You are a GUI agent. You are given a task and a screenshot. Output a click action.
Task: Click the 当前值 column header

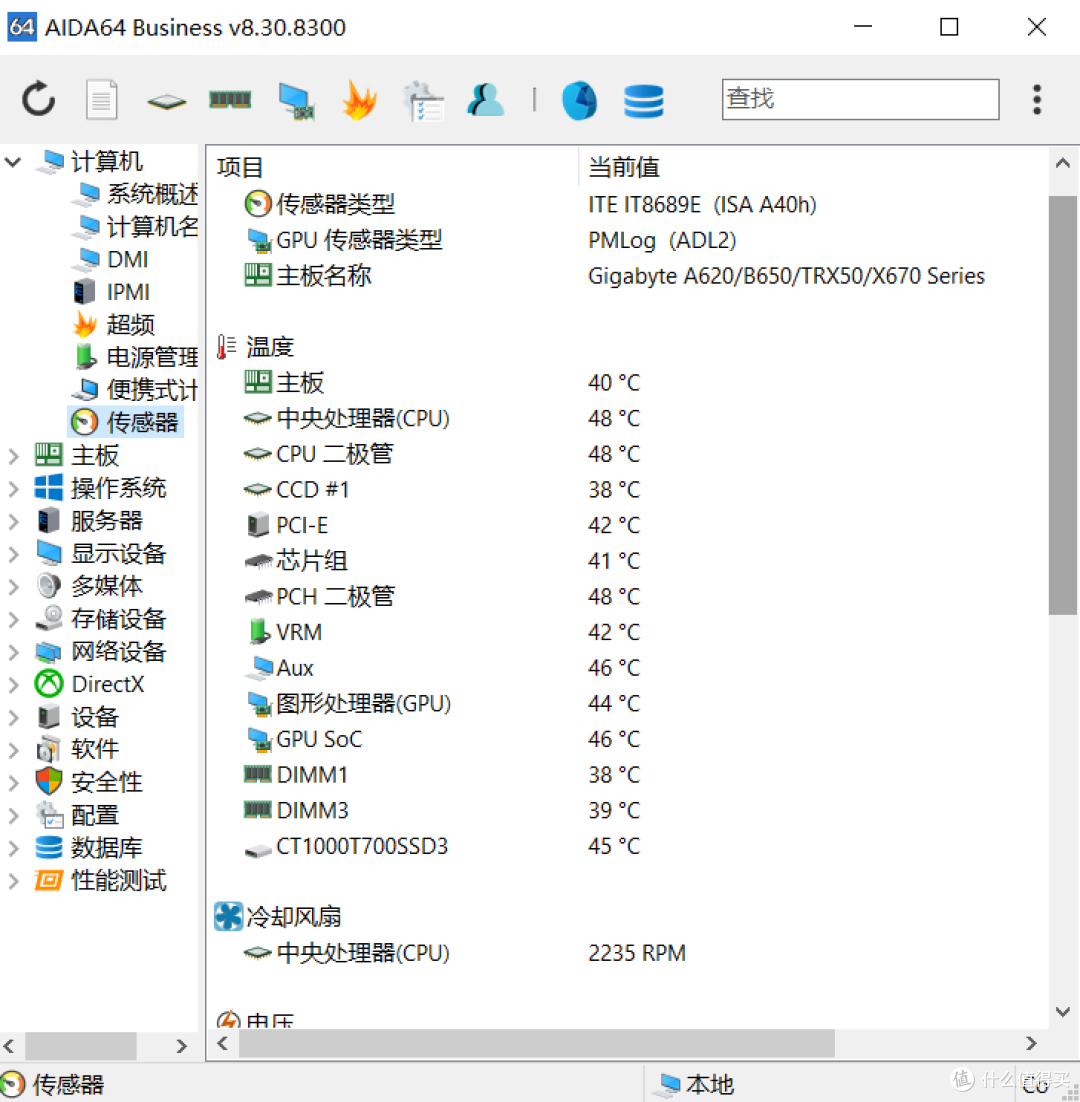point(624,168)
